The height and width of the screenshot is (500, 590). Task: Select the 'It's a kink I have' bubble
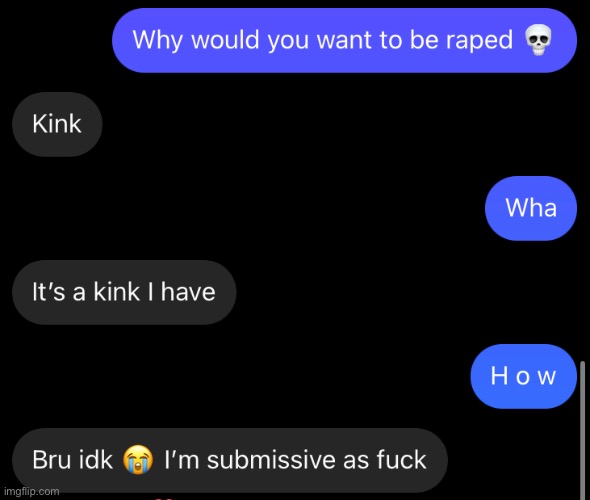click(x=124, y=292)
